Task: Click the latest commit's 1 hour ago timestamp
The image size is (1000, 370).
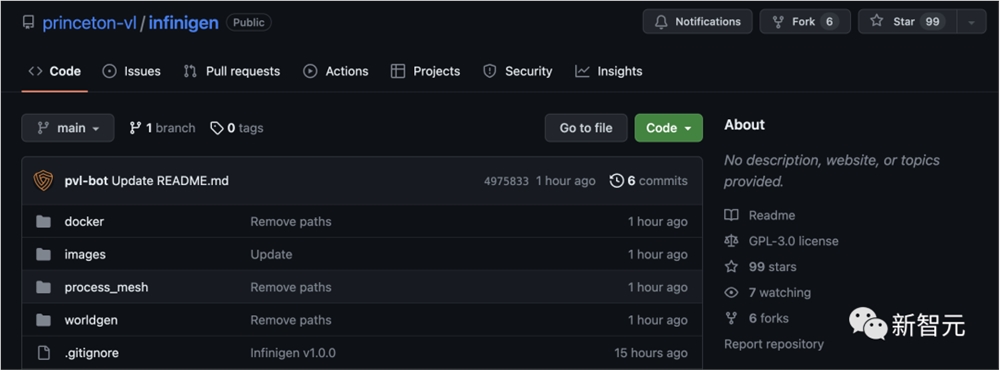Action: point(566,181)
